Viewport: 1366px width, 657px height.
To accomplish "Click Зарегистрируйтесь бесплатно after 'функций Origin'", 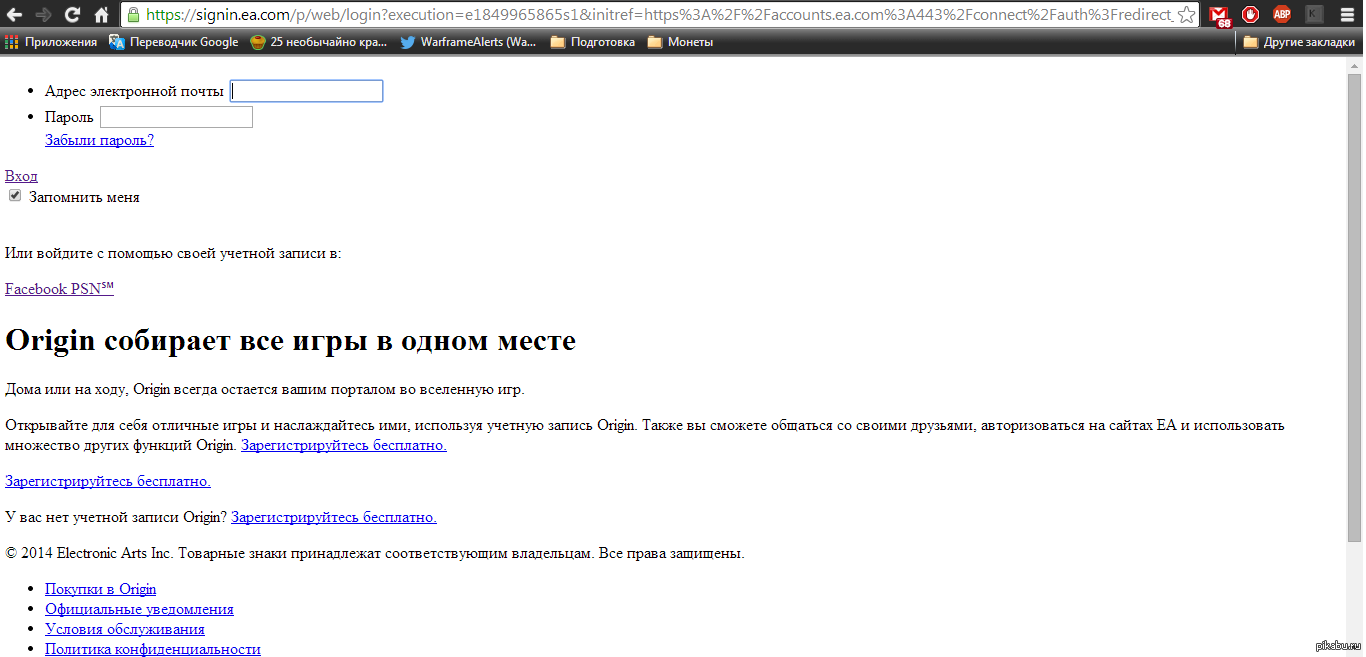I will point(344,445).
